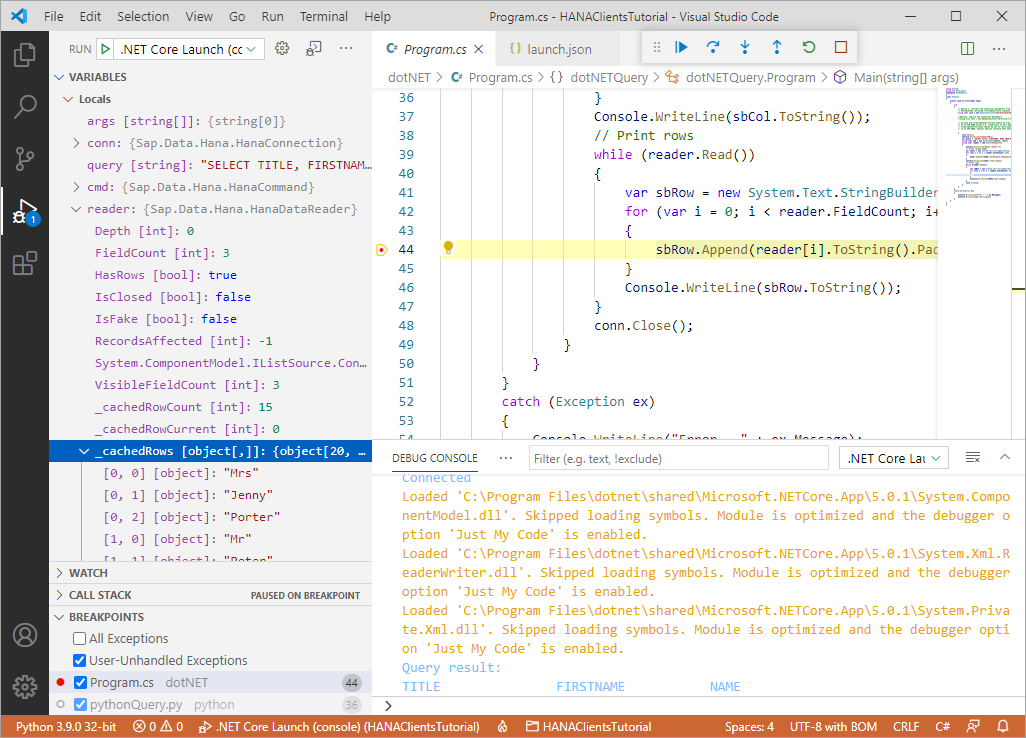Click the notifications bell in status bar
Viewport: 1026px width, 738px height.
click(x=1002, y=726)
